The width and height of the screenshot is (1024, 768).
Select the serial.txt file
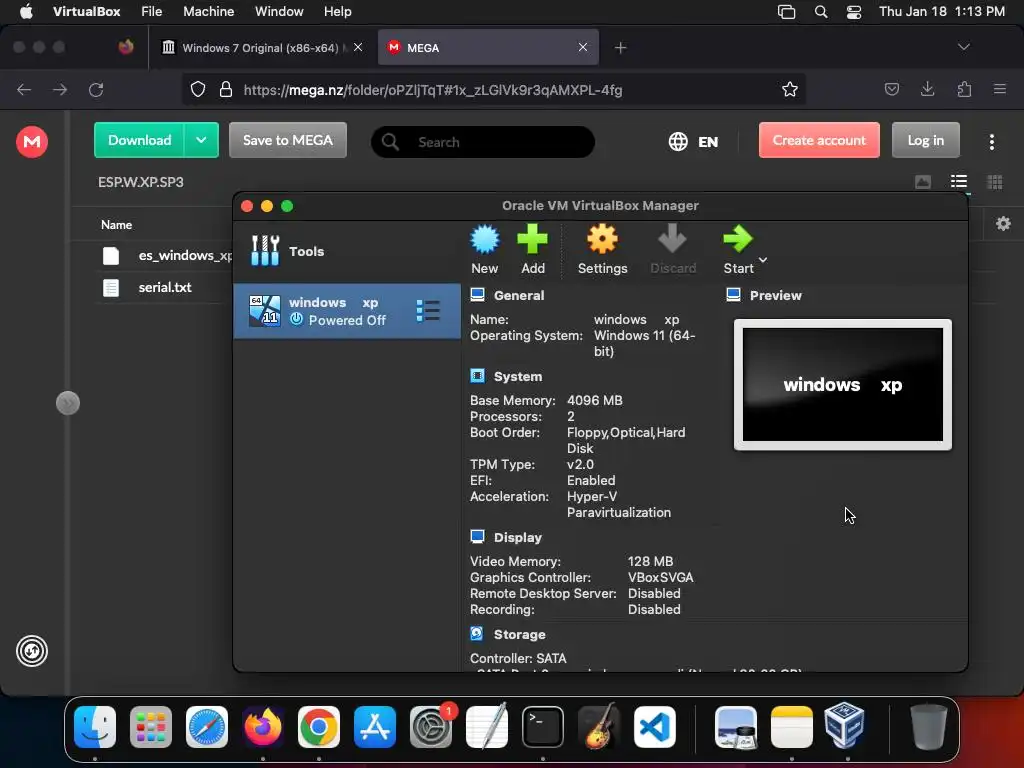[165, 287]
